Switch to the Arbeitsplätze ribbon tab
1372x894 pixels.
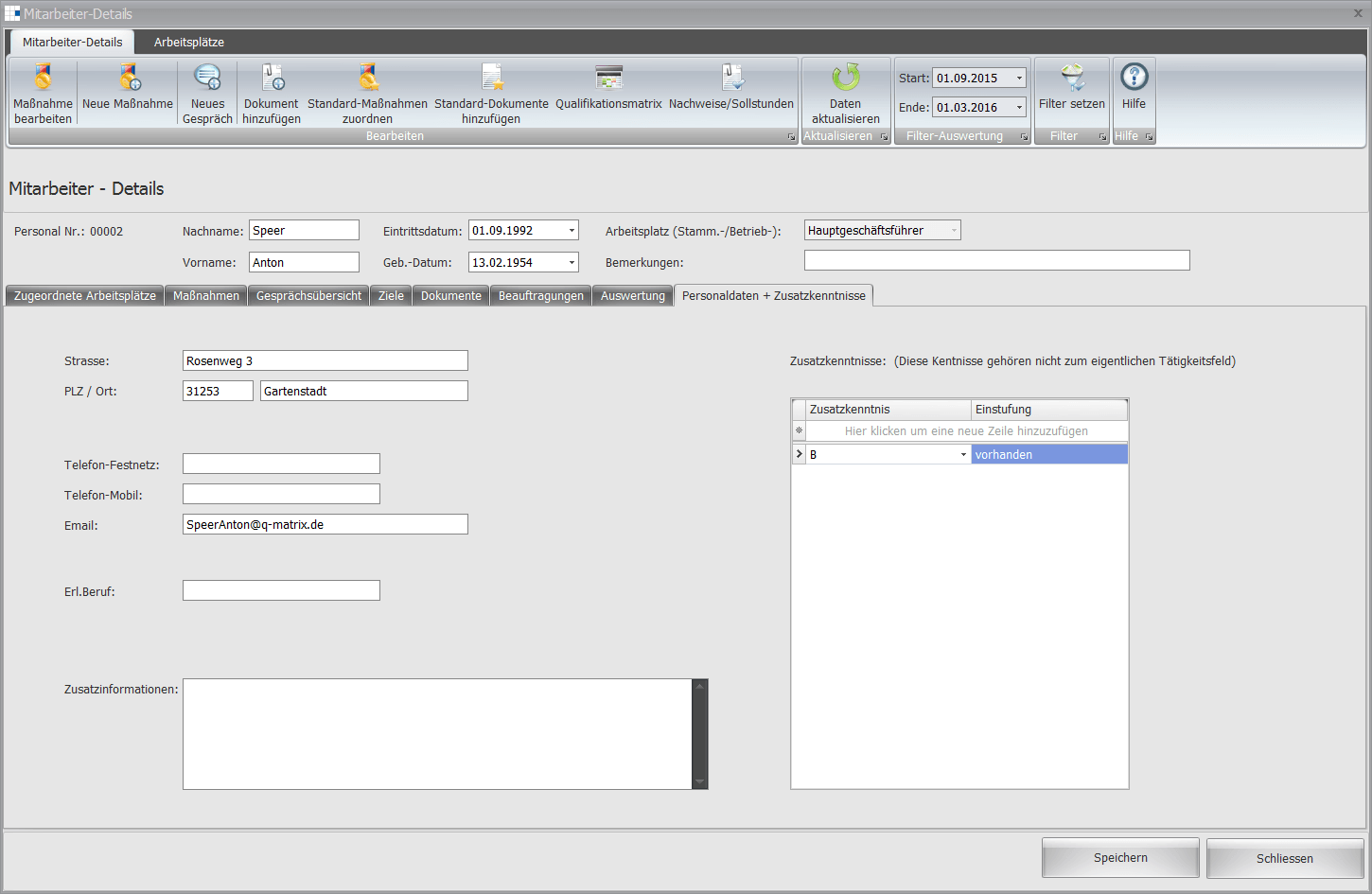pyautogui.click(x=189, y=43)
